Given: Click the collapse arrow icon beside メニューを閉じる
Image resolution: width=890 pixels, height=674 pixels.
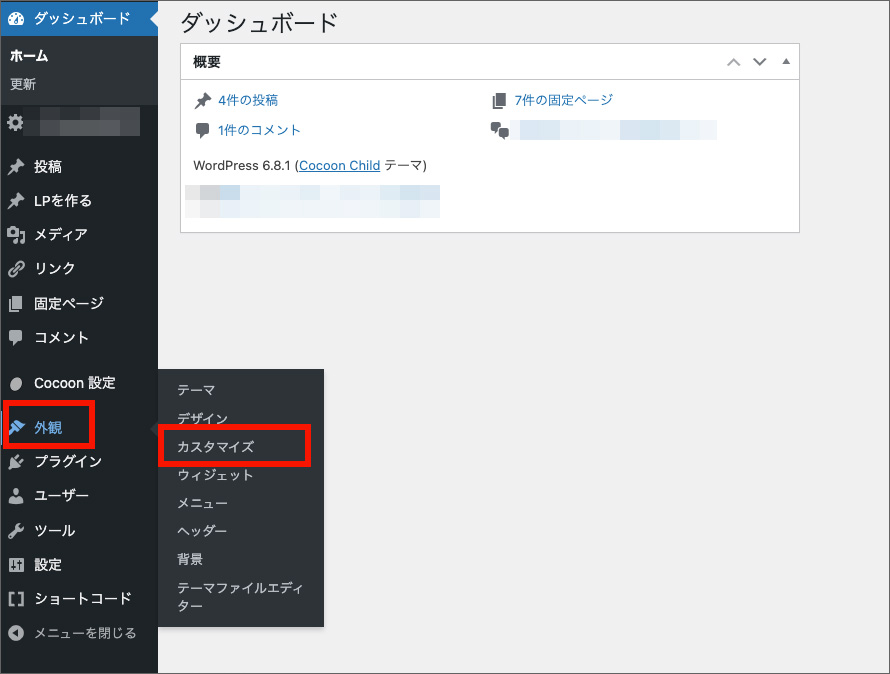Looking at the screenshot, I should (x=16, y=633).
